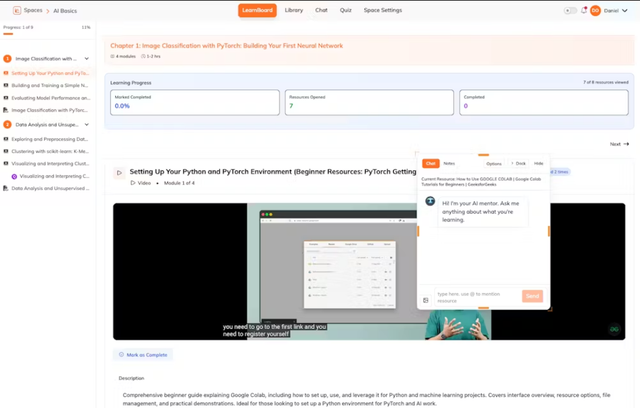Click the chat message input field
This screenshot has height=408, width=640.
477,297
